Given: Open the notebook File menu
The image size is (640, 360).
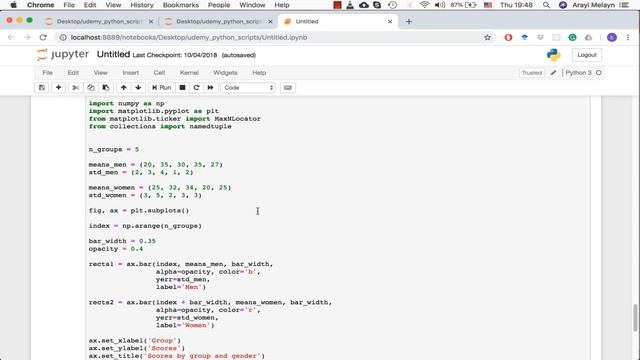Looking at the screenshot, I should click(48, 73).
